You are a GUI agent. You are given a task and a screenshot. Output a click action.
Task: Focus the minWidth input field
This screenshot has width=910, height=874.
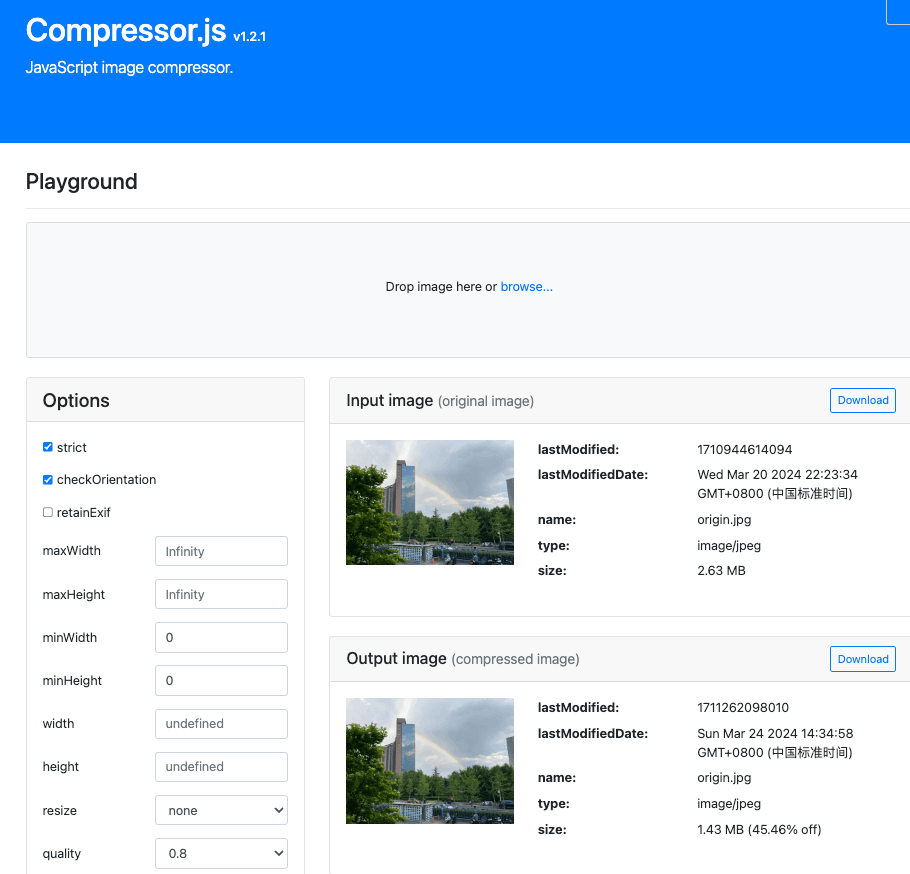tap(221, 637)
